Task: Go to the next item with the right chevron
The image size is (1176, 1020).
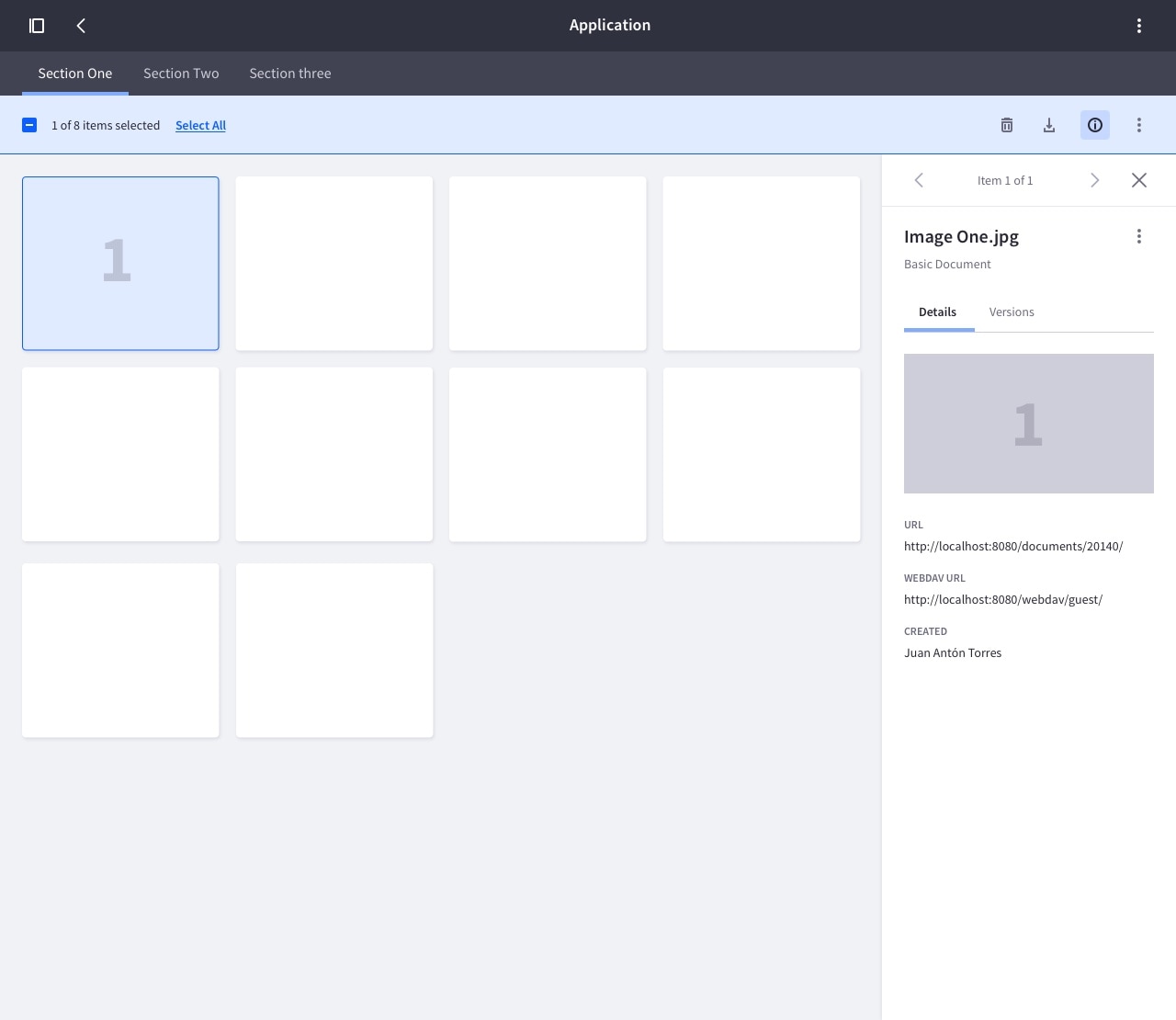Action: 1094,180
